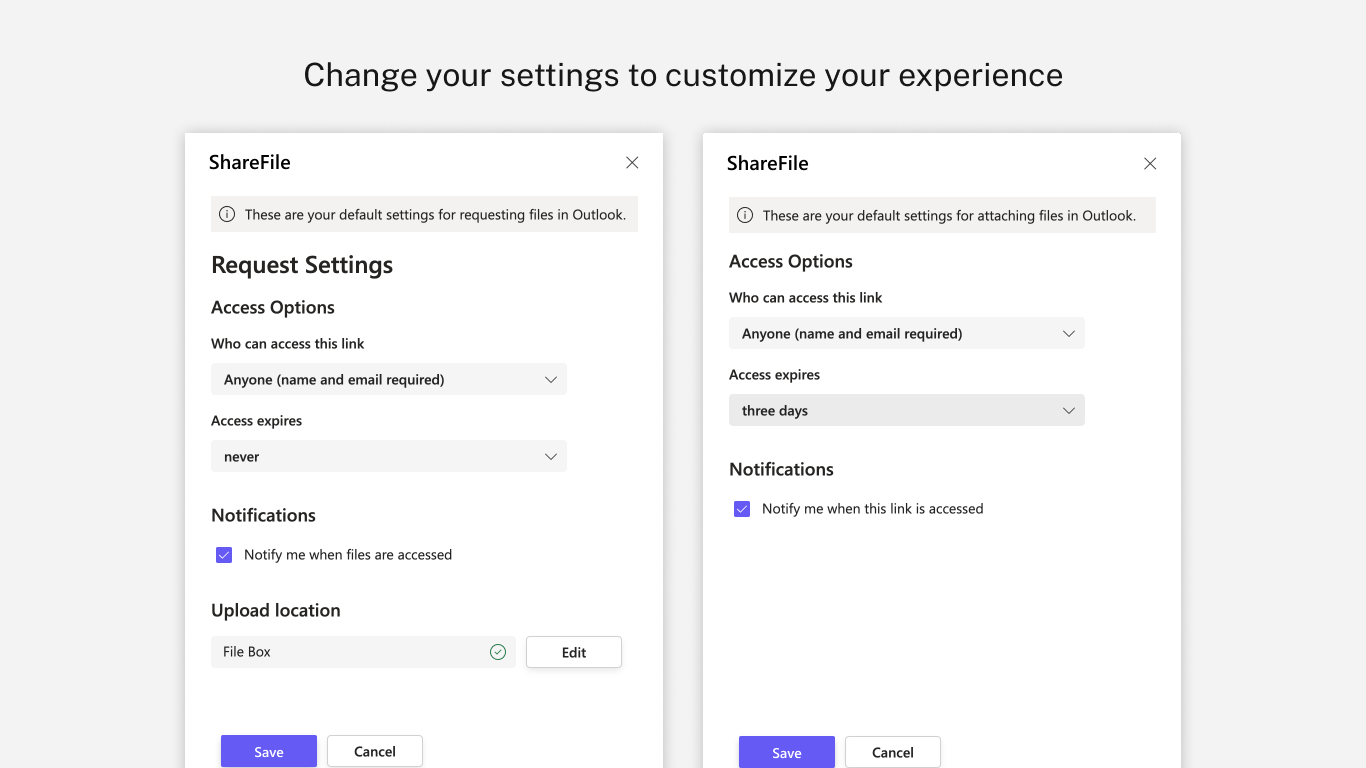The image size is (1366, 768).
Task: Click Save in the attaching files dialog
Action: (x=787, y=752)
